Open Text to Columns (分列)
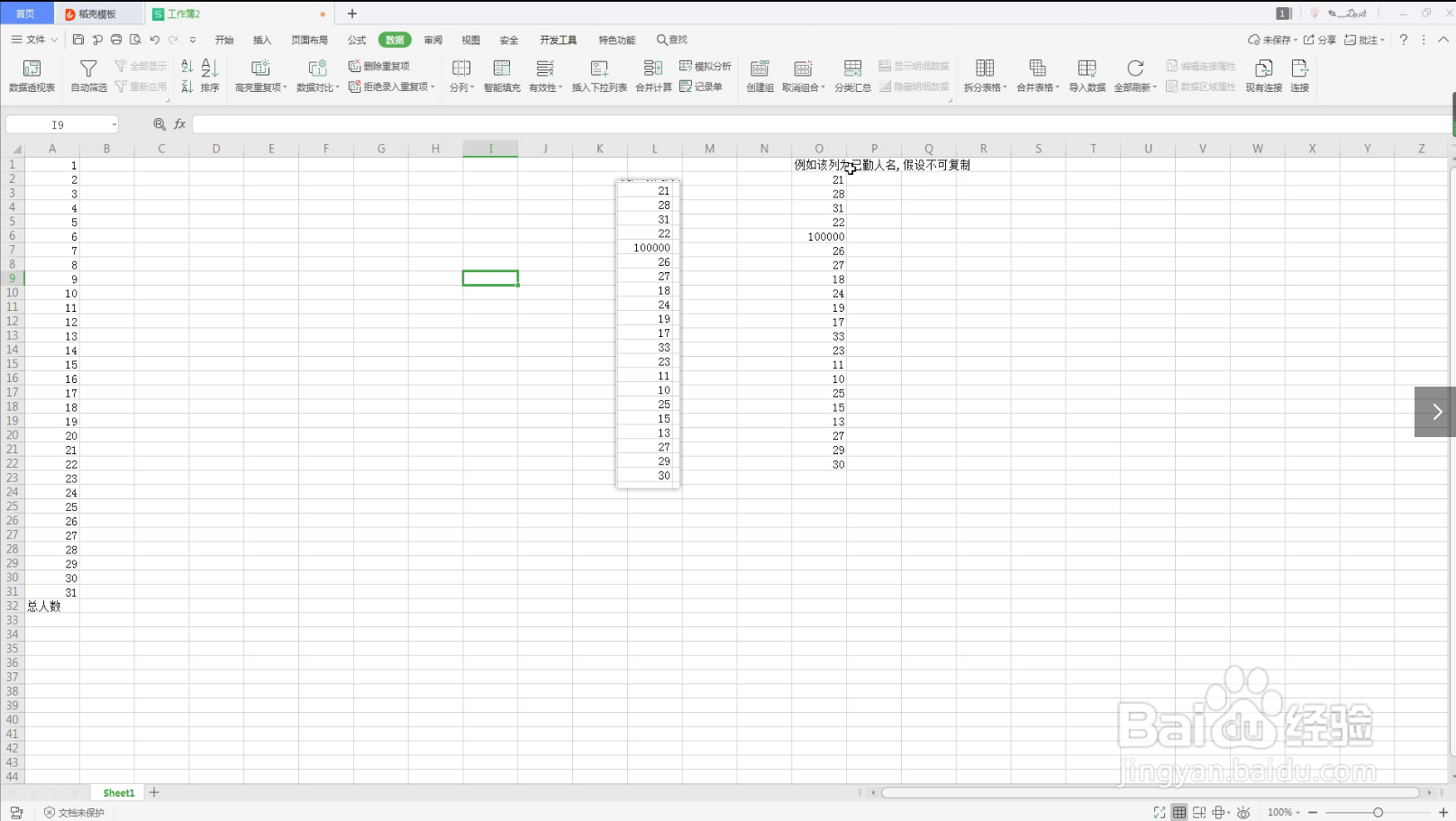The image size is (1456, 821). 461,76
